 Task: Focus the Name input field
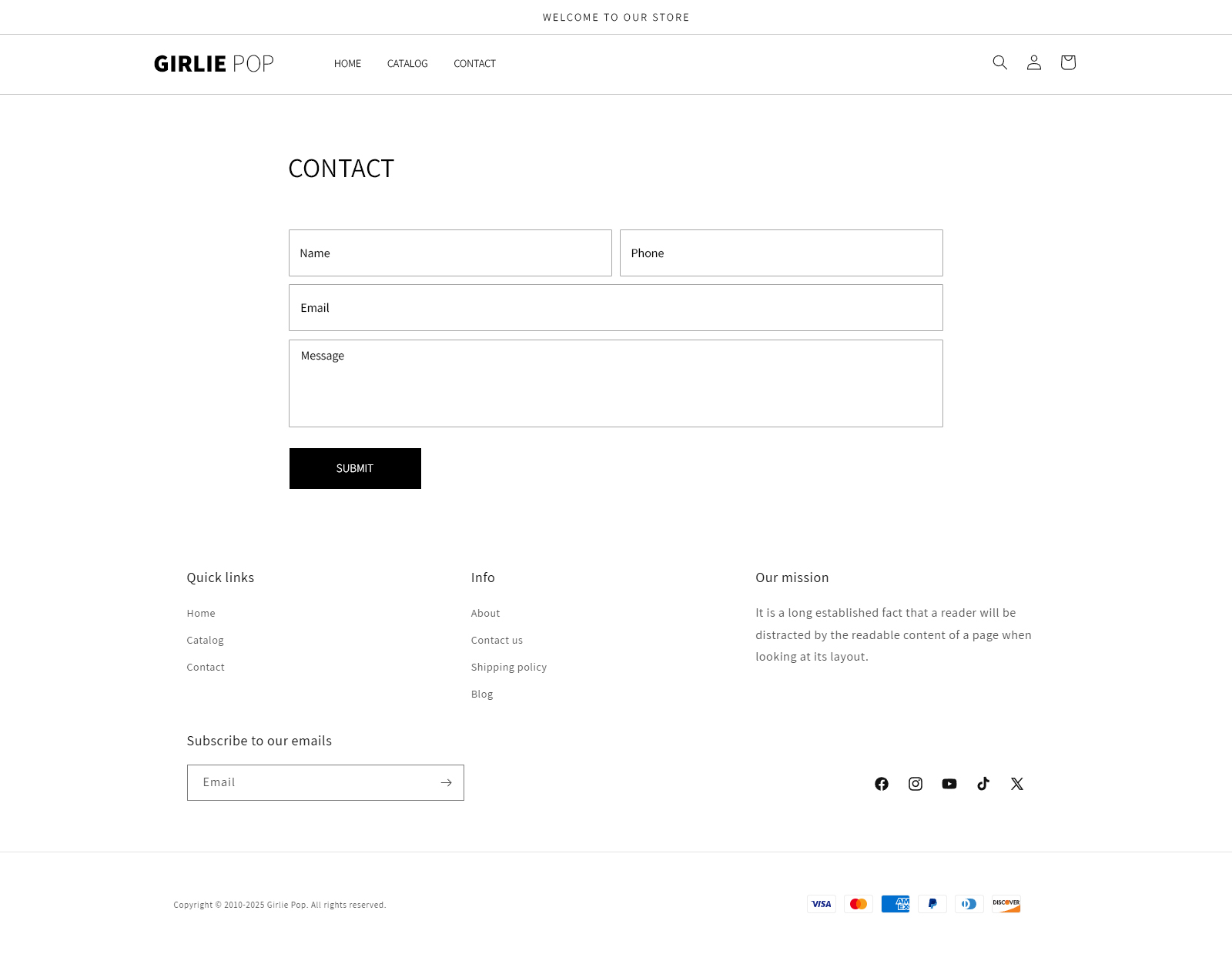[x=450, y=253]
